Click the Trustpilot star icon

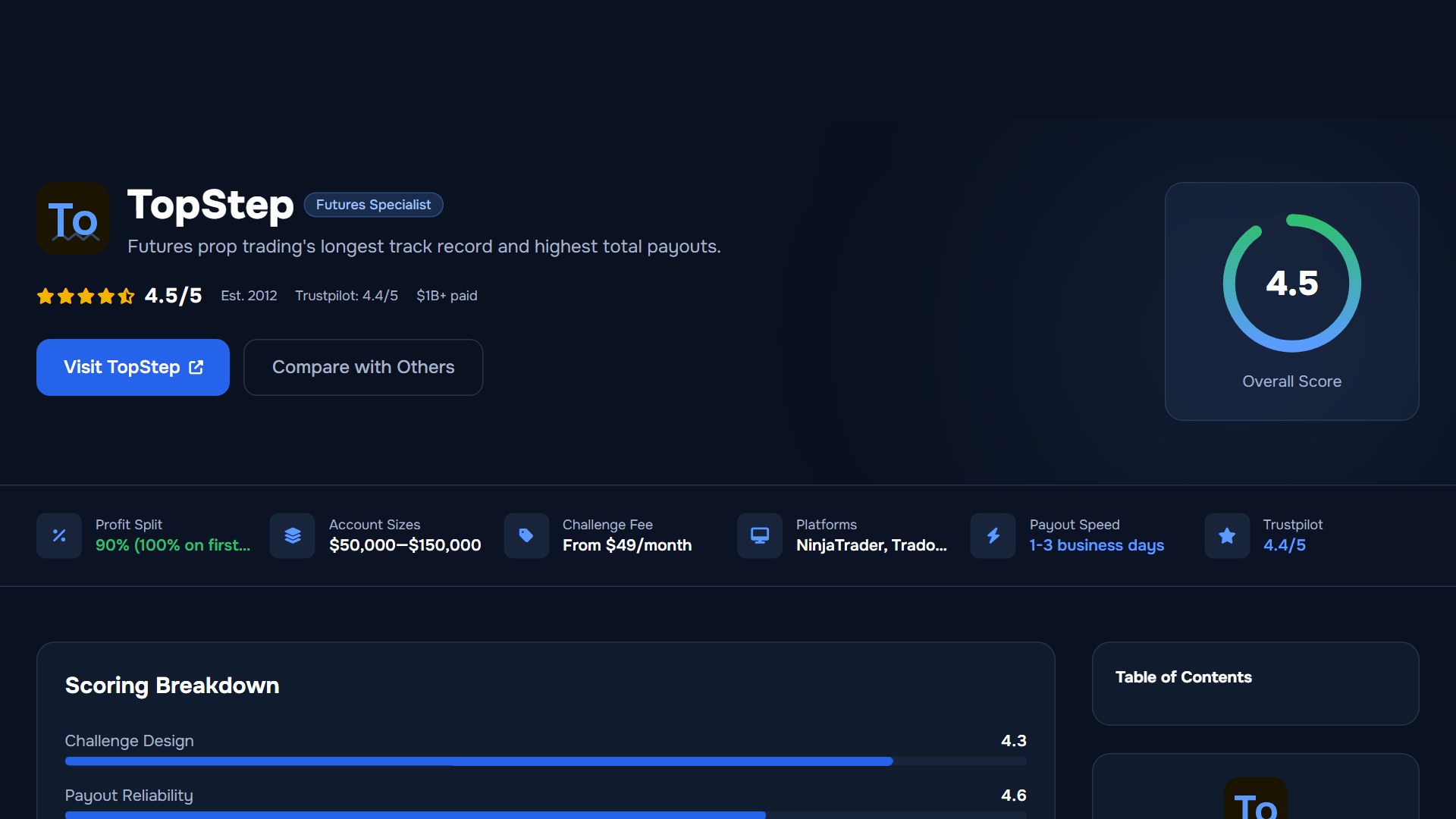tap(1227, 536)
